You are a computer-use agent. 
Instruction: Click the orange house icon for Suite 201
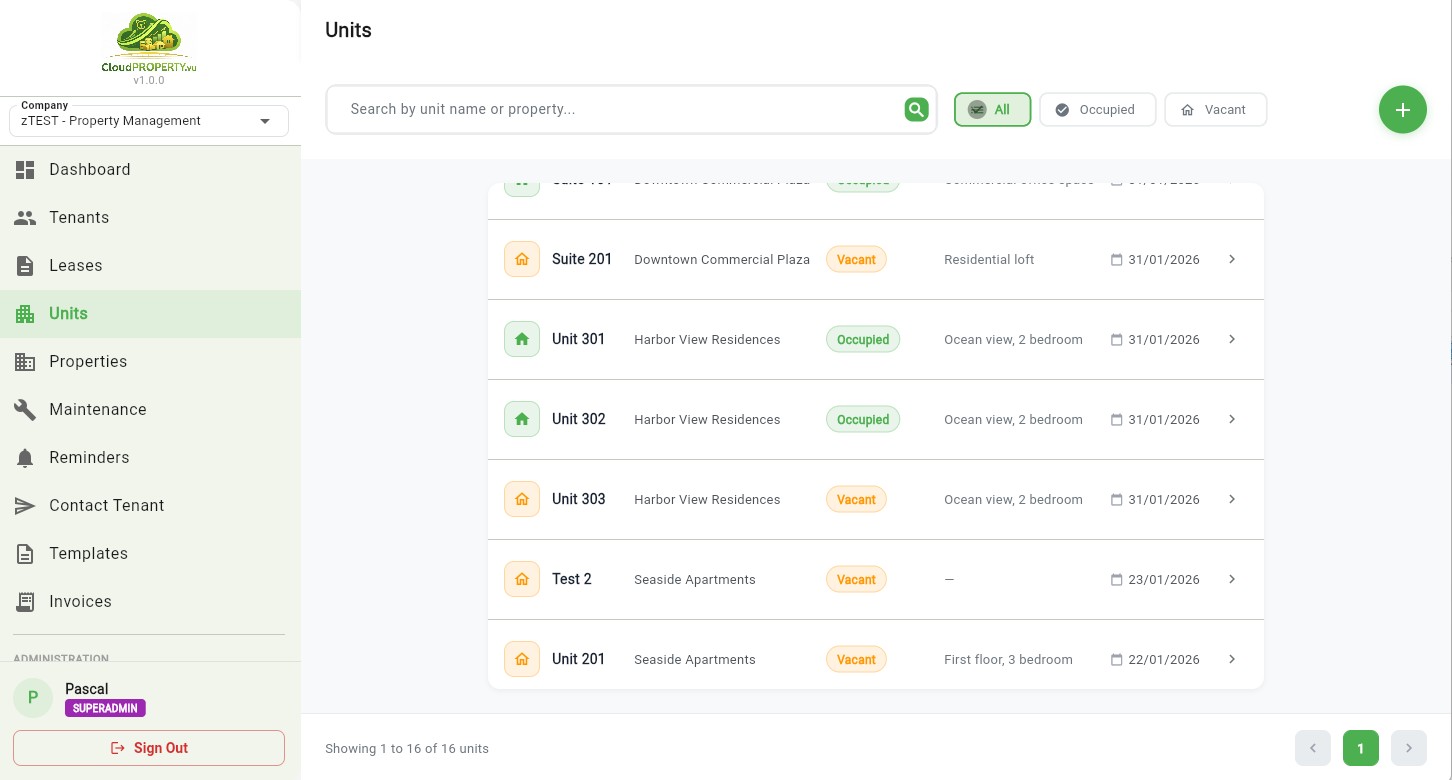522,260
